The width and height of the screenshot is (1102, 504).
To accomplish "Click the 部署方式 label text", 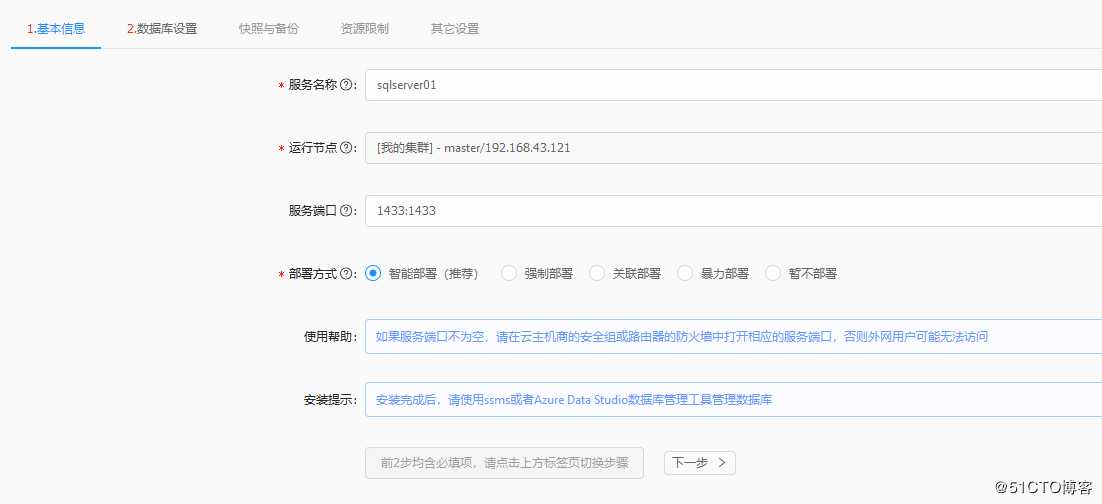I will coord(313,273).
